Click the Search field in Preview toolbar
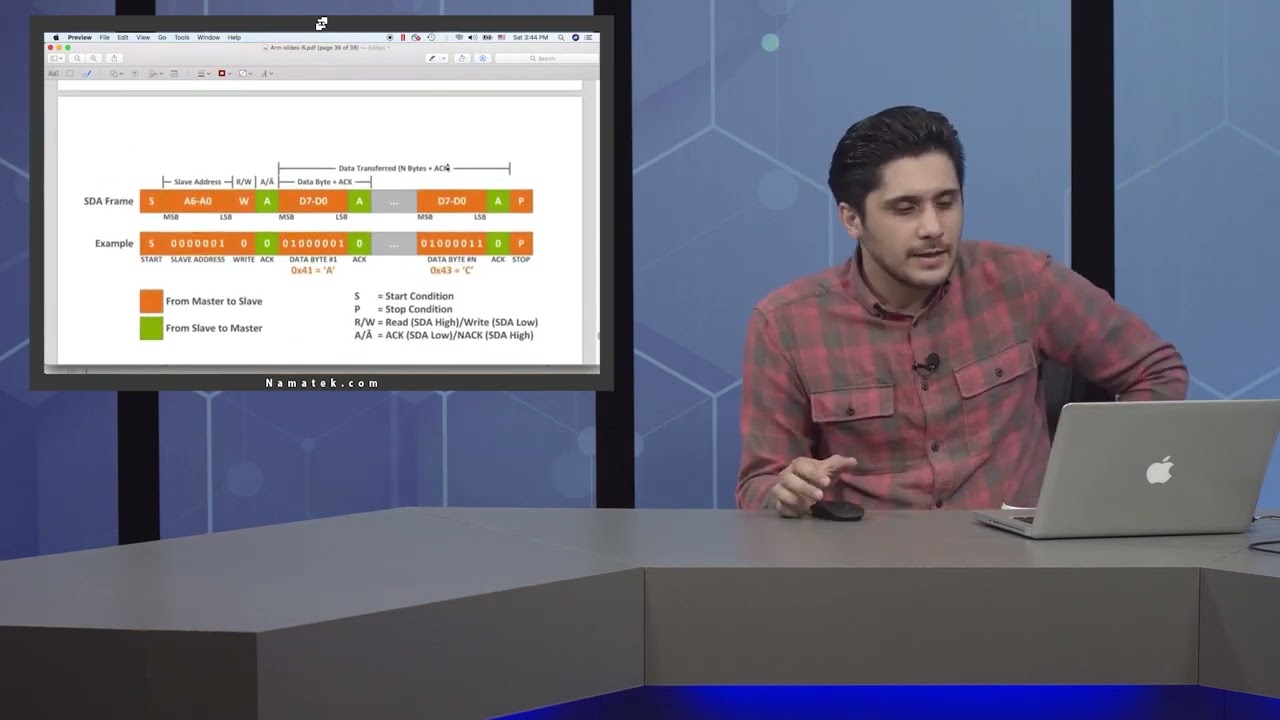The width and height of the screenshot is (1280, 720). click(x=547, y=58)
